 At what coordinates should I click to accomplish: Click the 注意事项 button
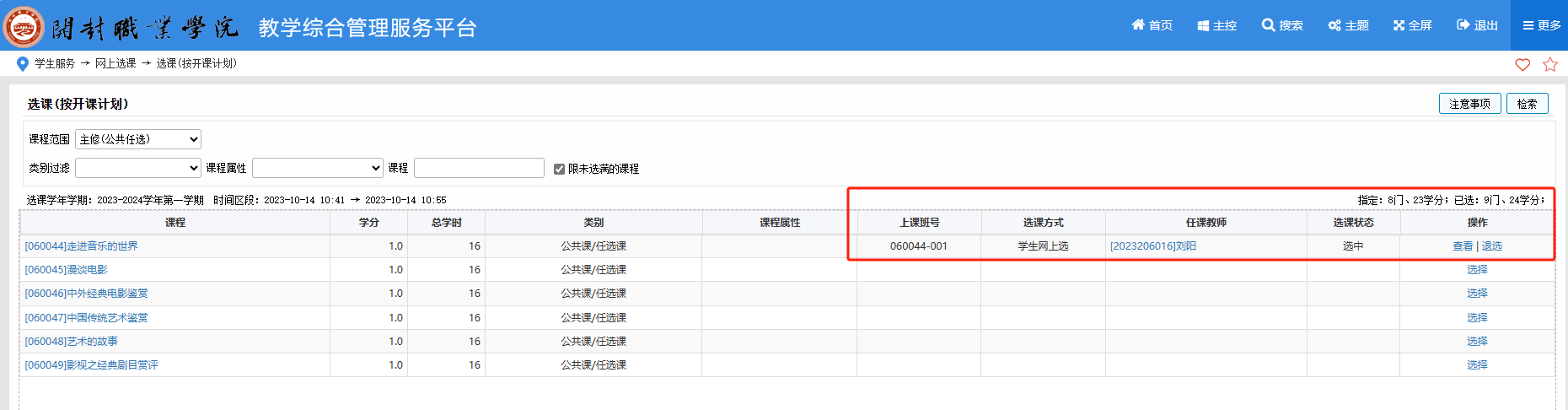coord(1469,104)
